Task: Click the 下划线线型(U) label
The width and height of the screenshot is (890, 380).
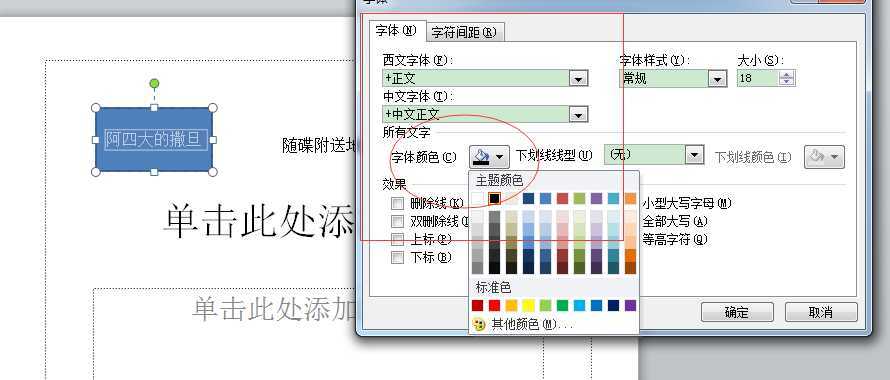Action: pyautogui.click(x=554, y=155)
